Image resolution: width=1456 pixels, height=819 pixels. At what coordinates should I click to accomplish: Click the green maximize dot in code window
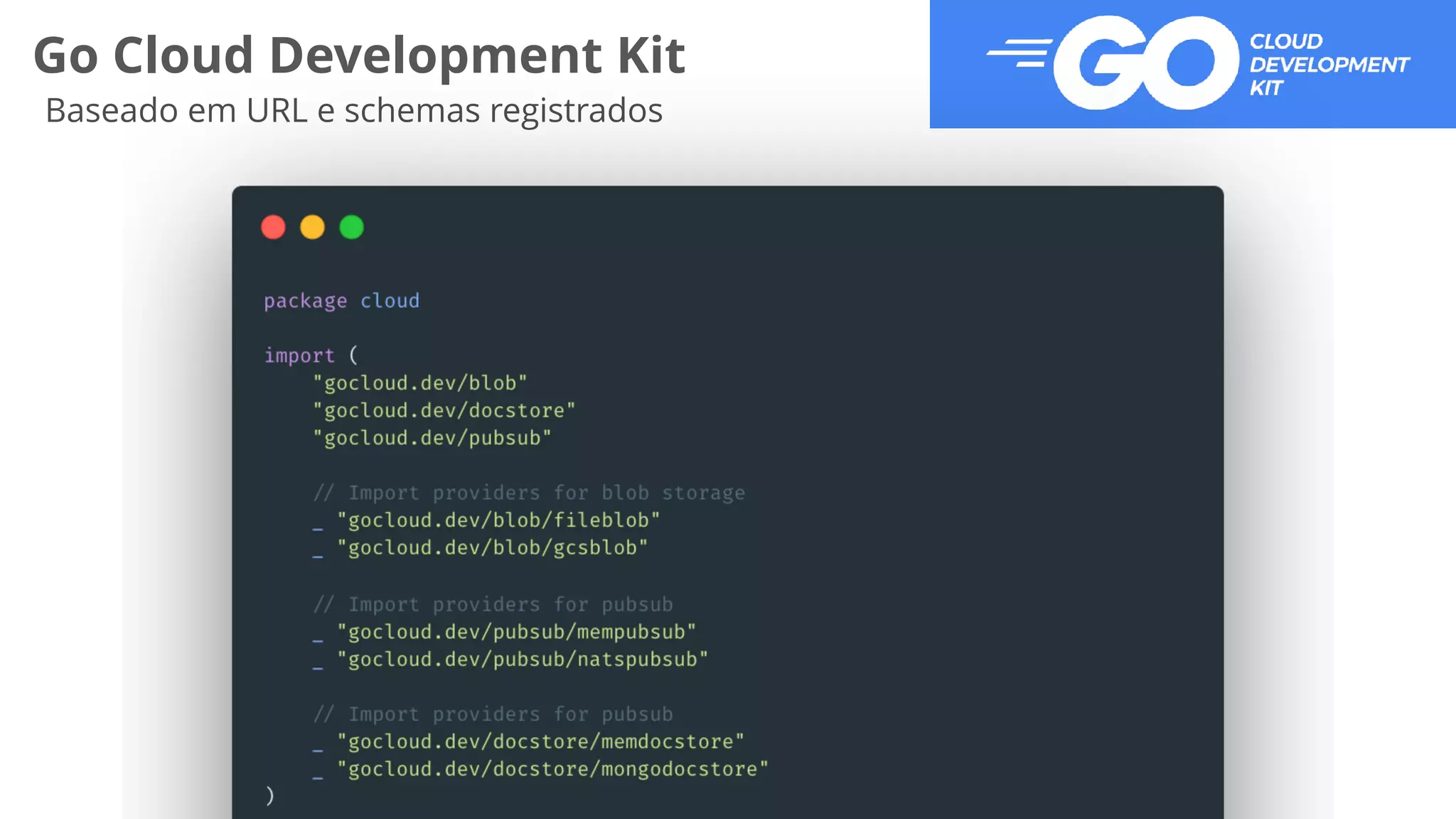(x=351, y=227)
